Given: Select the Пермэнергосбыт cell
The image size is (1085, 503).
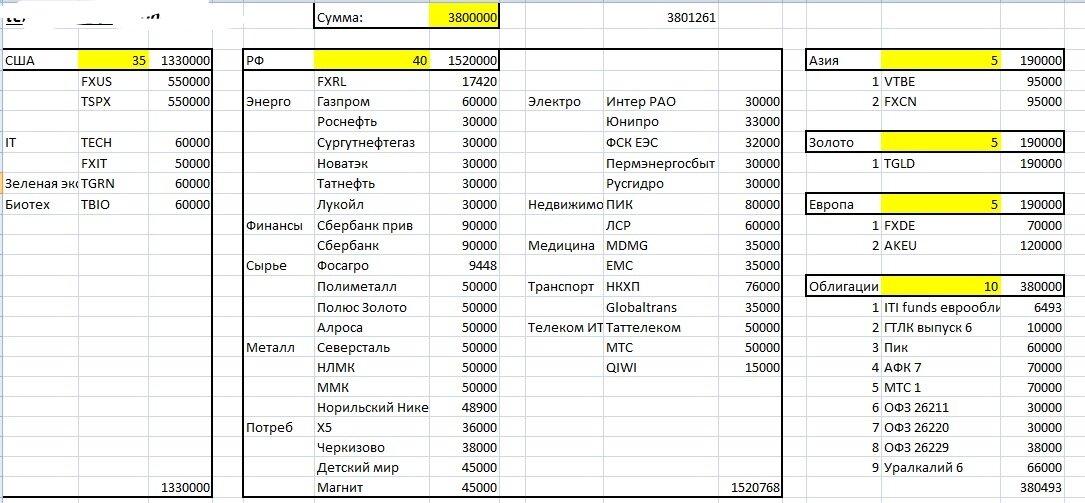Looking at the screenshot, I should (661, 163).
